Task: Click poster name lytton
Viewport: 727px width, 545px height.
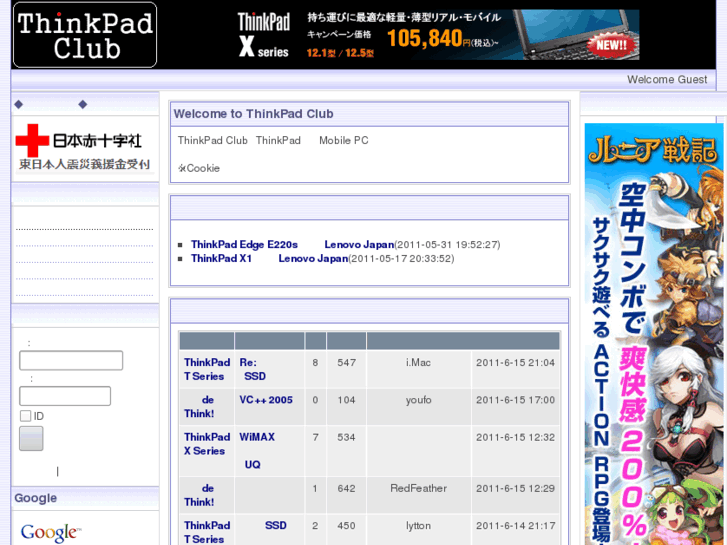Action: coord(418,526)
